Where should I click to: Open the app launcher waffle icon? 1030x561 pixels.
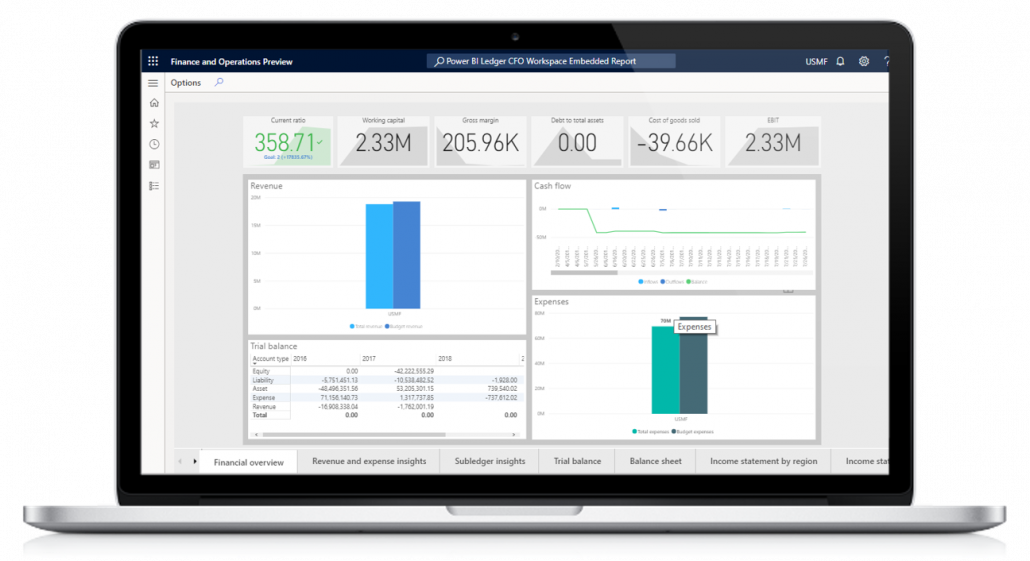(153, 61)
